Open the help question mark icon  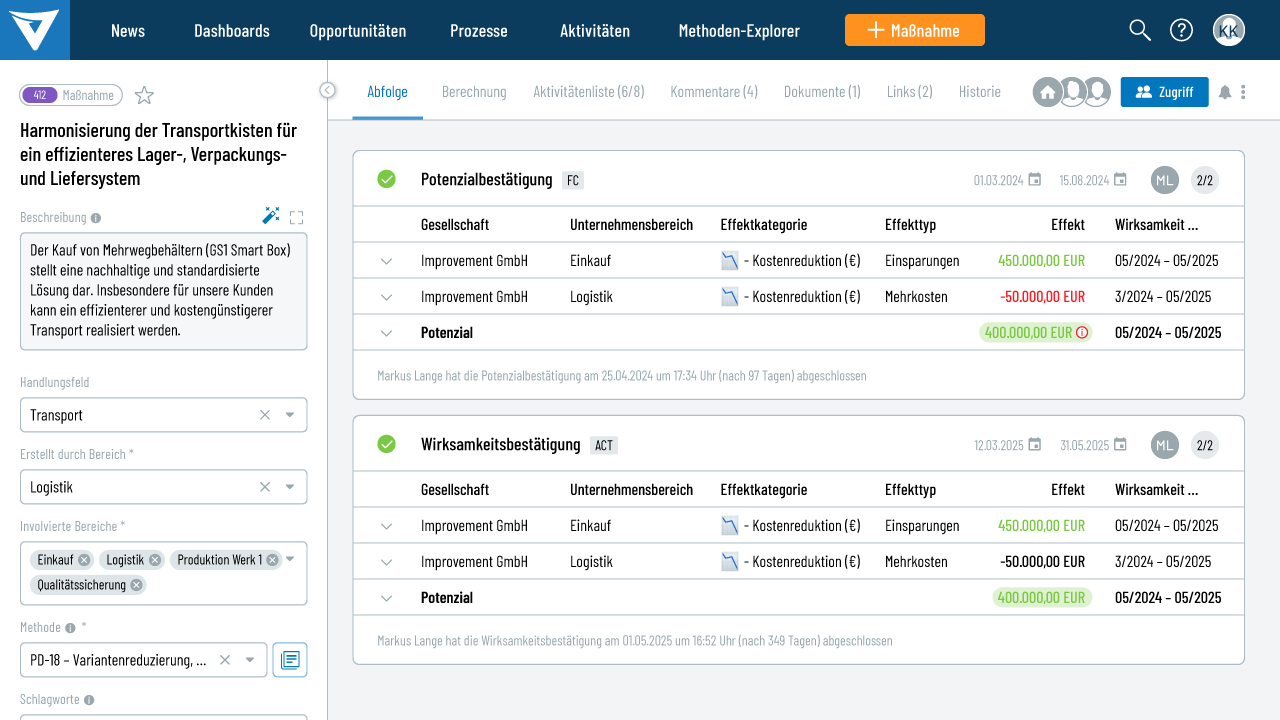[x=1181, y=30]
